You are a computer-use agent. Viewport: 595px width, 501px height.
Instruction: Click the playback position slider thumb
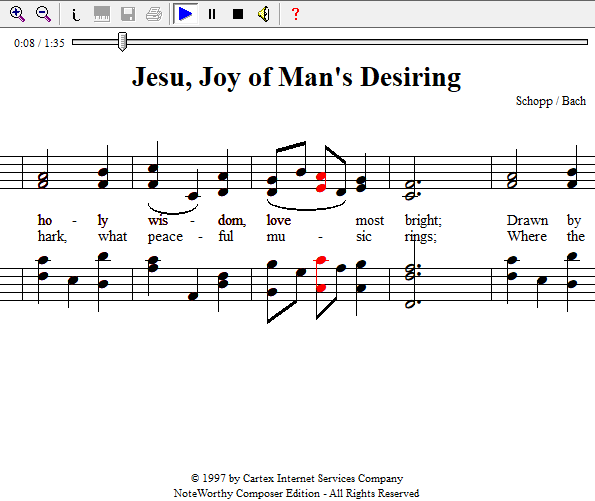(122, 41)
